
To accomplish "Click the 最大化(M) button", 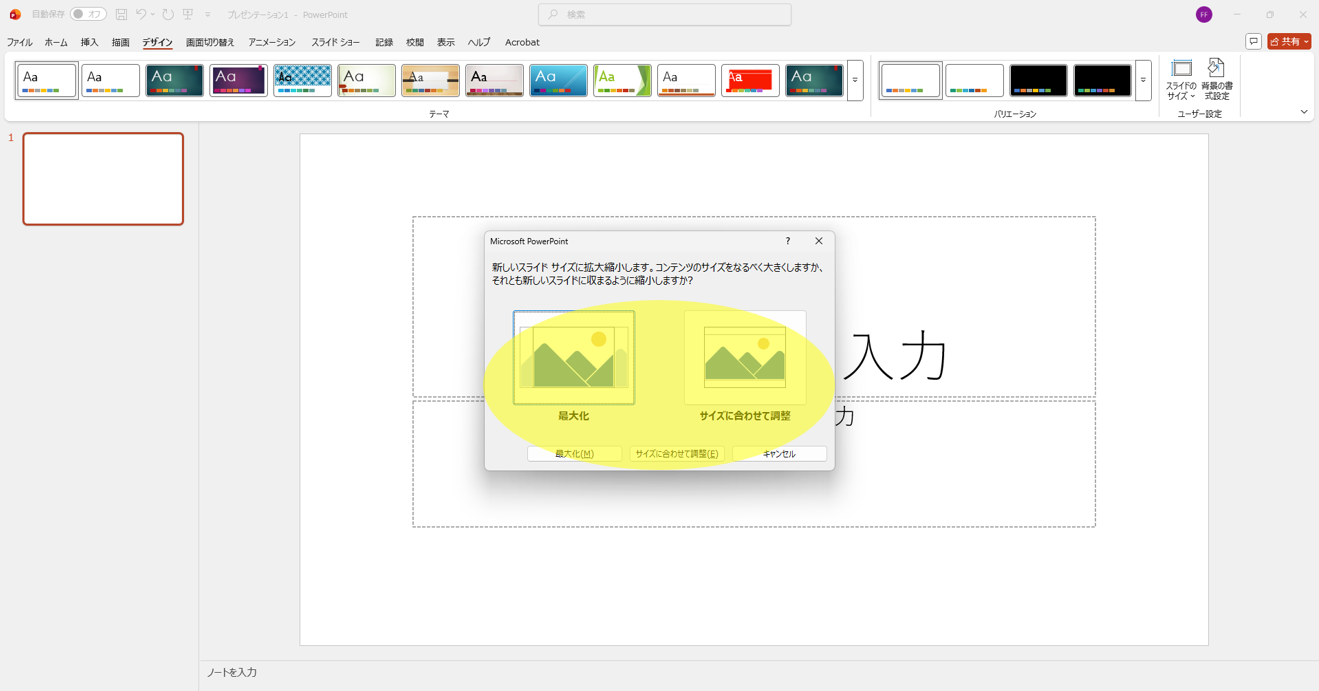I will (x=574, y=454).
